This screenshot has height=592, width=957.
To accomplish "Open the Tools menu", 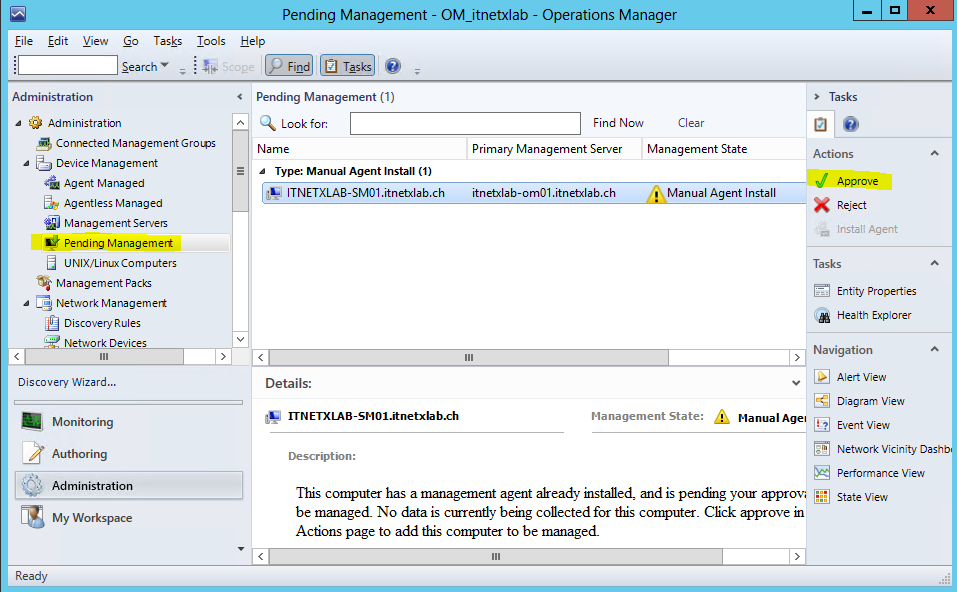I will 210,41.
